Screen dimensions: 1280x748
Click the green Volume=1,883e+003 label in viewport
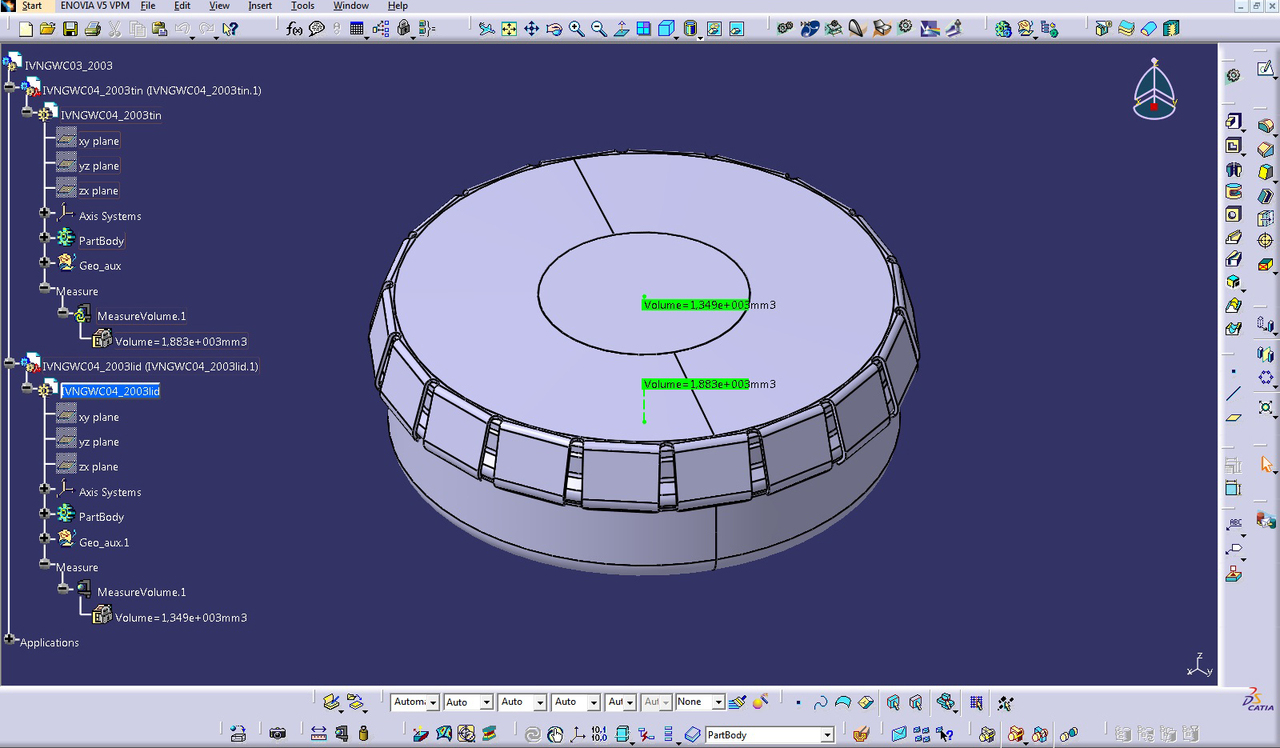(x=695, y=384)
